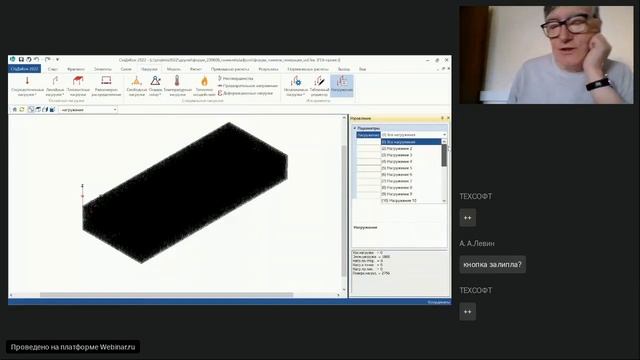640x360 pixels.
Task: Click the viewport vertical scrollbar thumb
Action: point(344,210)
